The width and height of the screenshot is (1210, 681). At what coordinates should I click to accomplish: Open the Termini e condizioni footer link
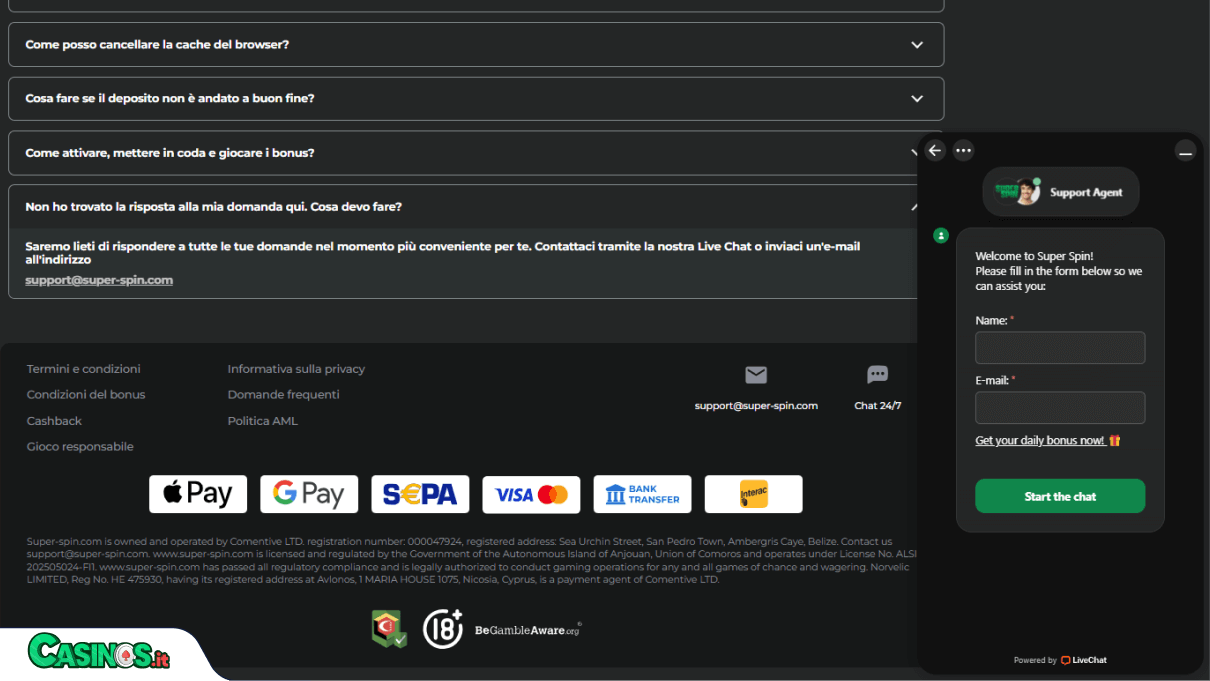pyautogui.click(x=84, y=369)
